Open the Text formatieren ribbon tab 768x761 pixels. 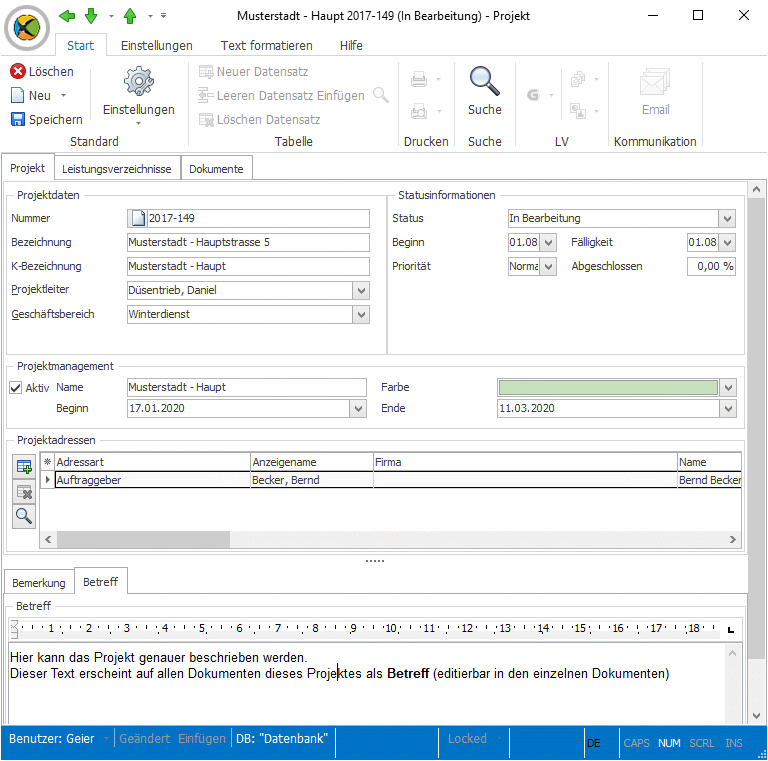[266, 46]
